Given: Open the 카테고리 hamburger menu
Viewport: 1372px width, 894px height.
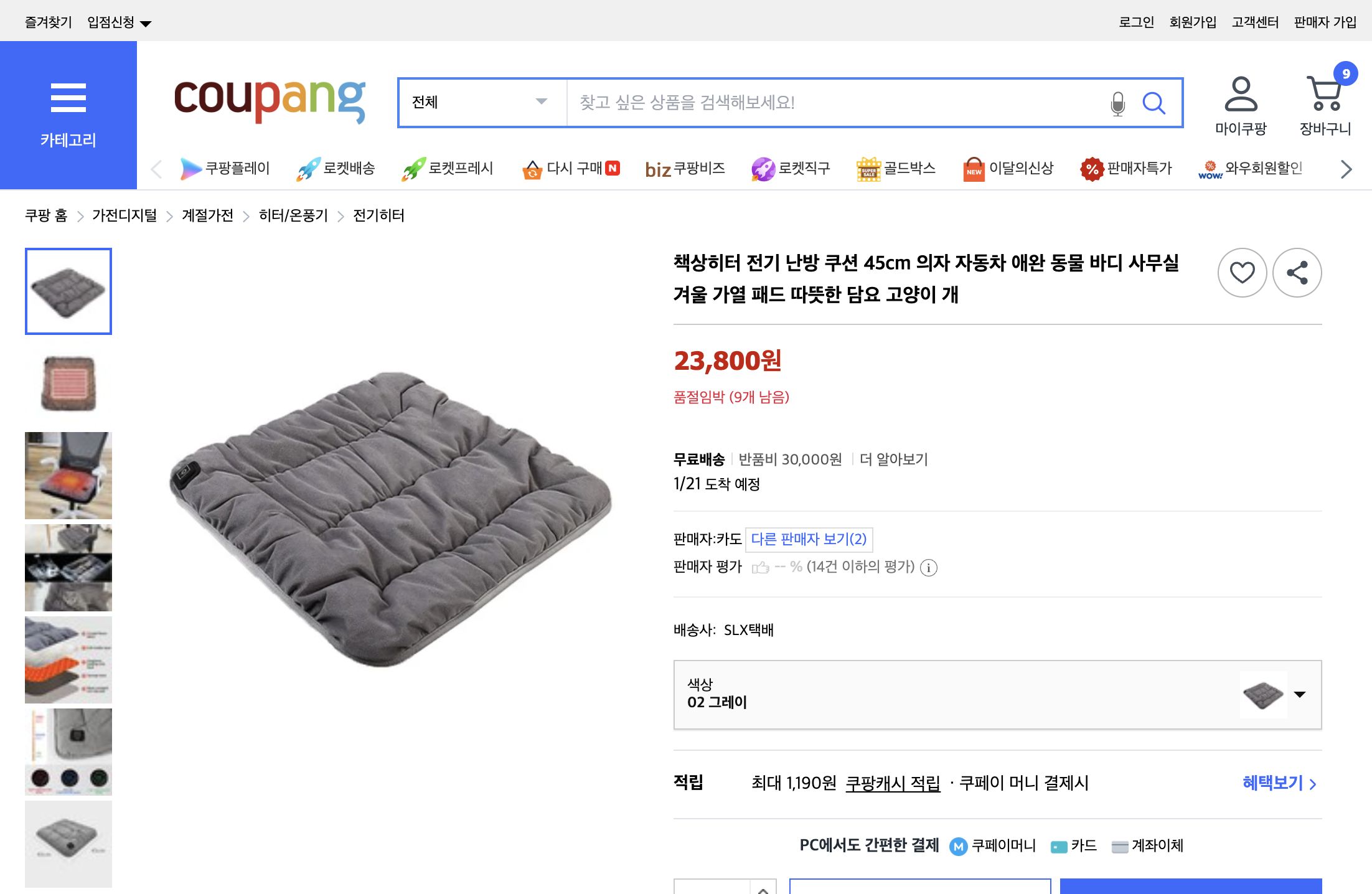Looking at the screenshot, I should coord(69,96).
